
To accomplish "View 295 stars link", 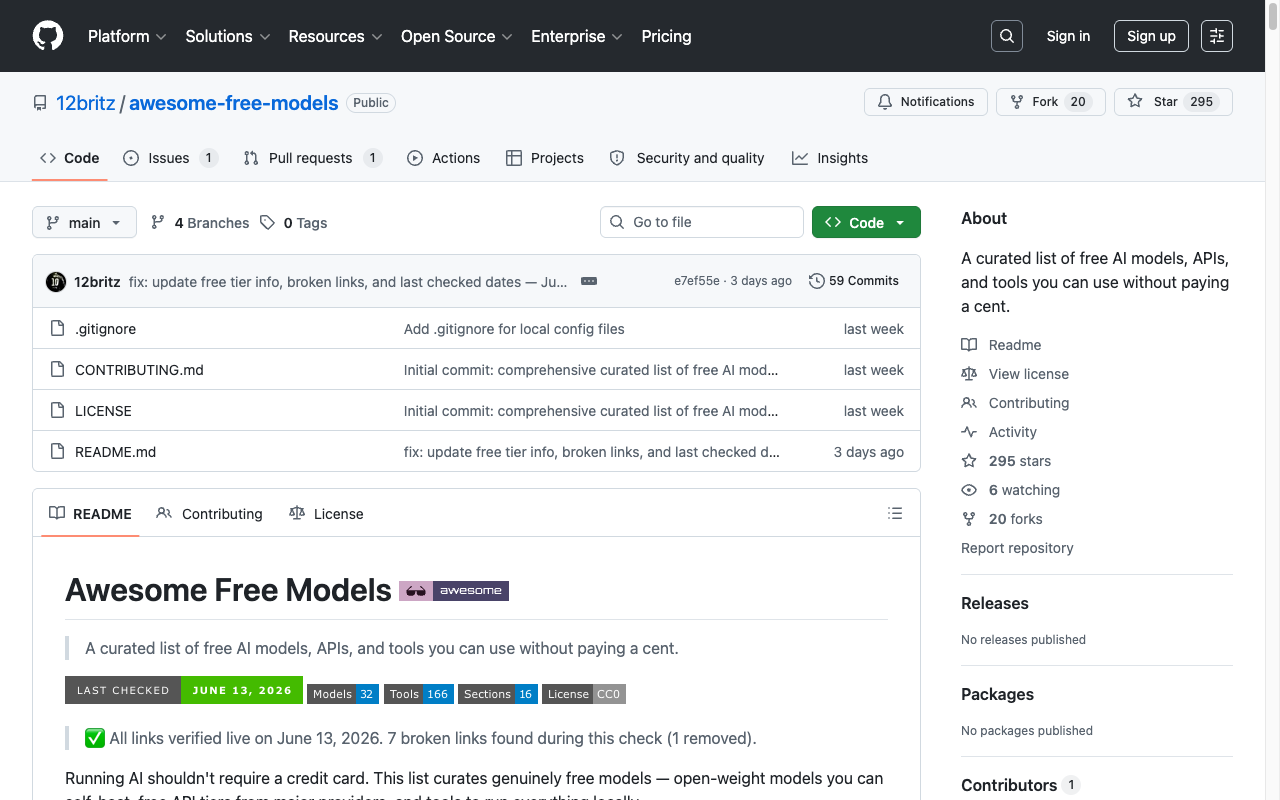I will pos(1006,461).
